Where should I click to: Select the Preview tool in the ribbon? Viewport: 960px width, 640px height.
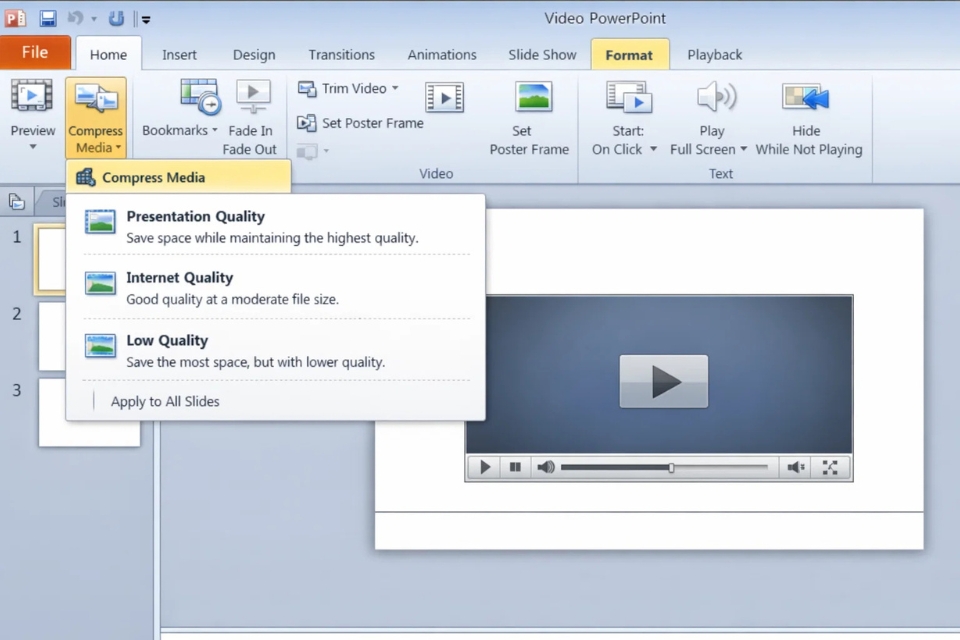(32, 110)
